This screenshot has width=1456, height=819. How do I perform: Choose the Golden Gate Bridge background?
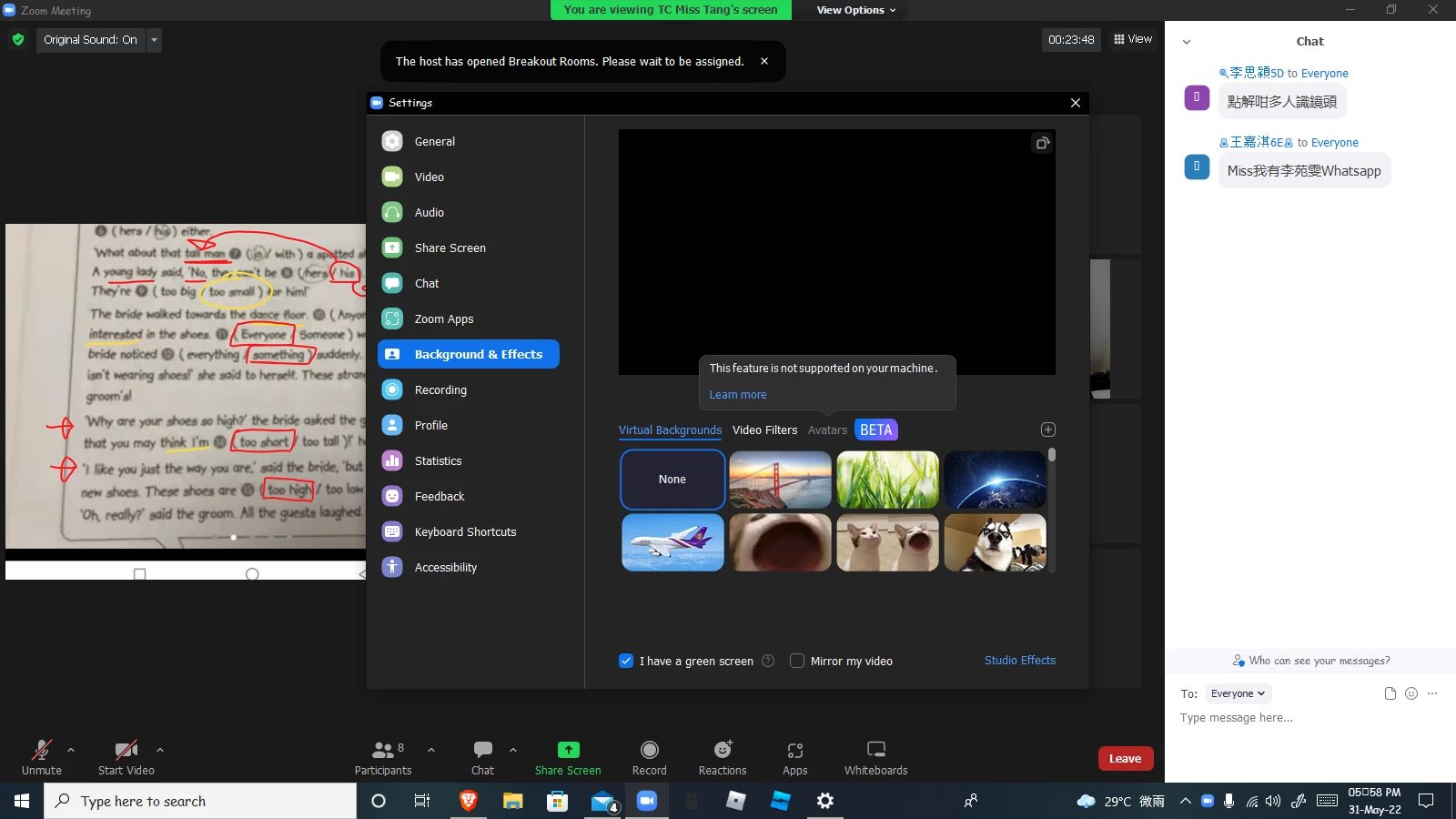pyautogui.click(x=780, y=480)
